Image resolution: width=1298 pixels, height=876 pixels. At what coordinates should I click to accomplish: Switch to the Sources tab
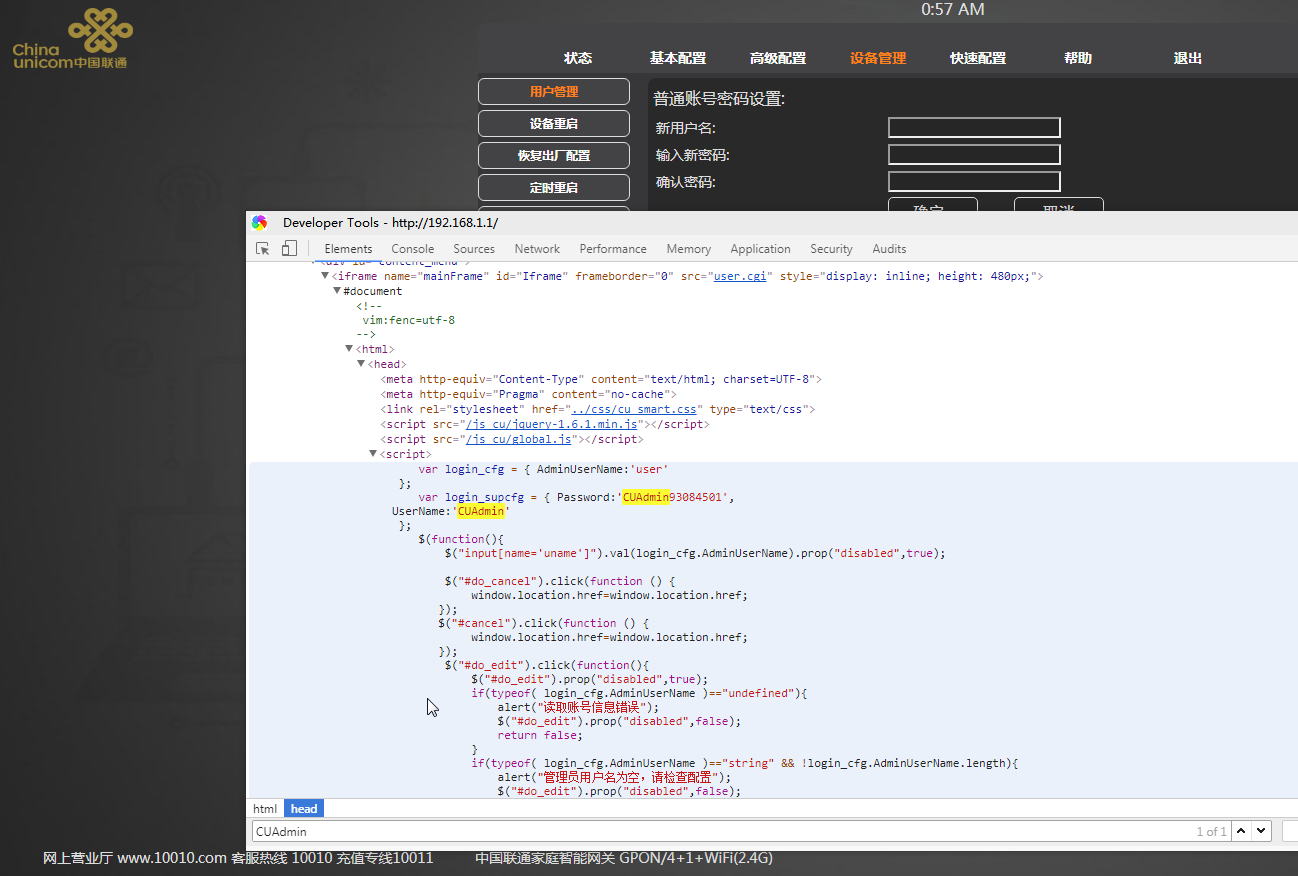[x=474, y=249]
